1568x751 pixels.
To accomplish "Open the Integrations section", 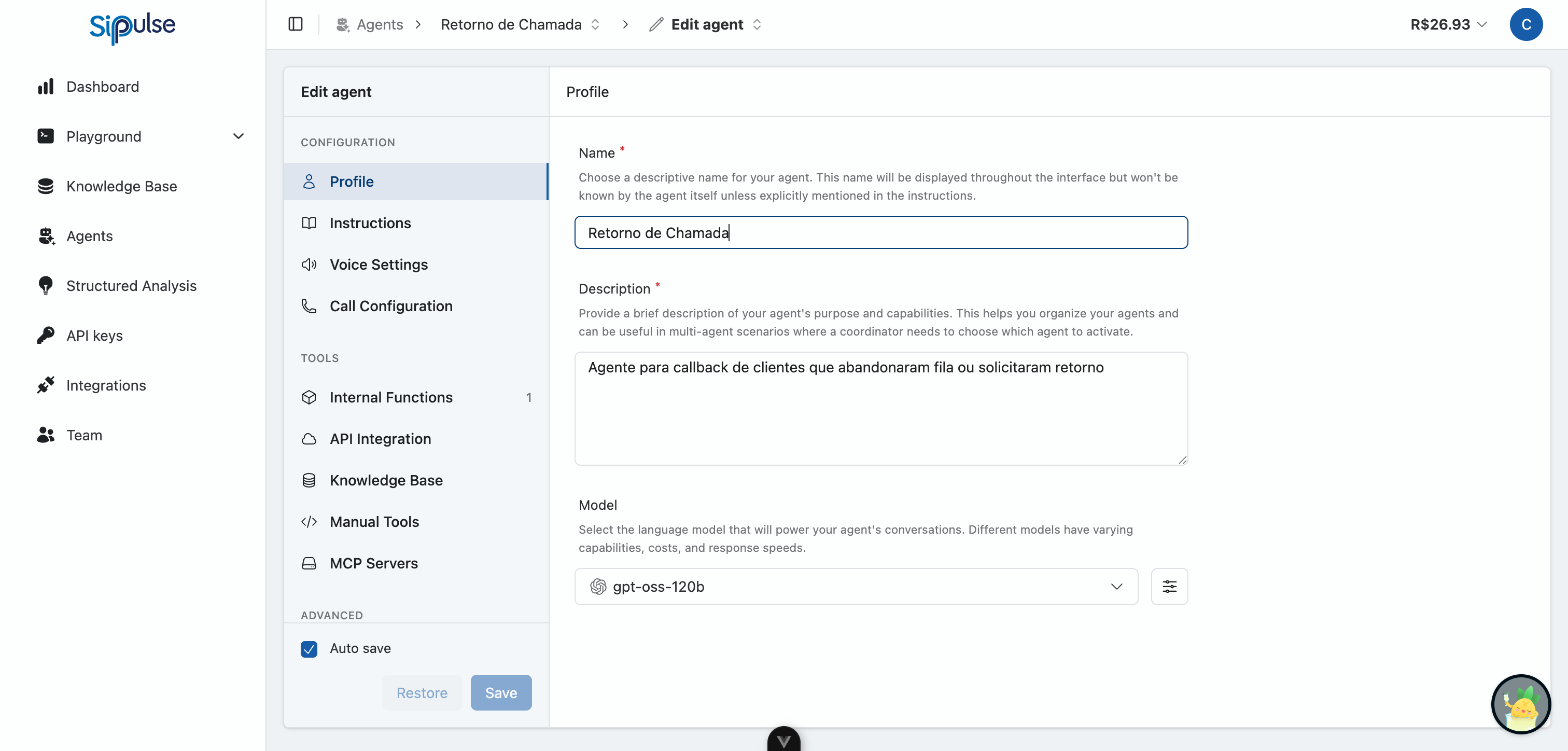I will tap(106, 385).
